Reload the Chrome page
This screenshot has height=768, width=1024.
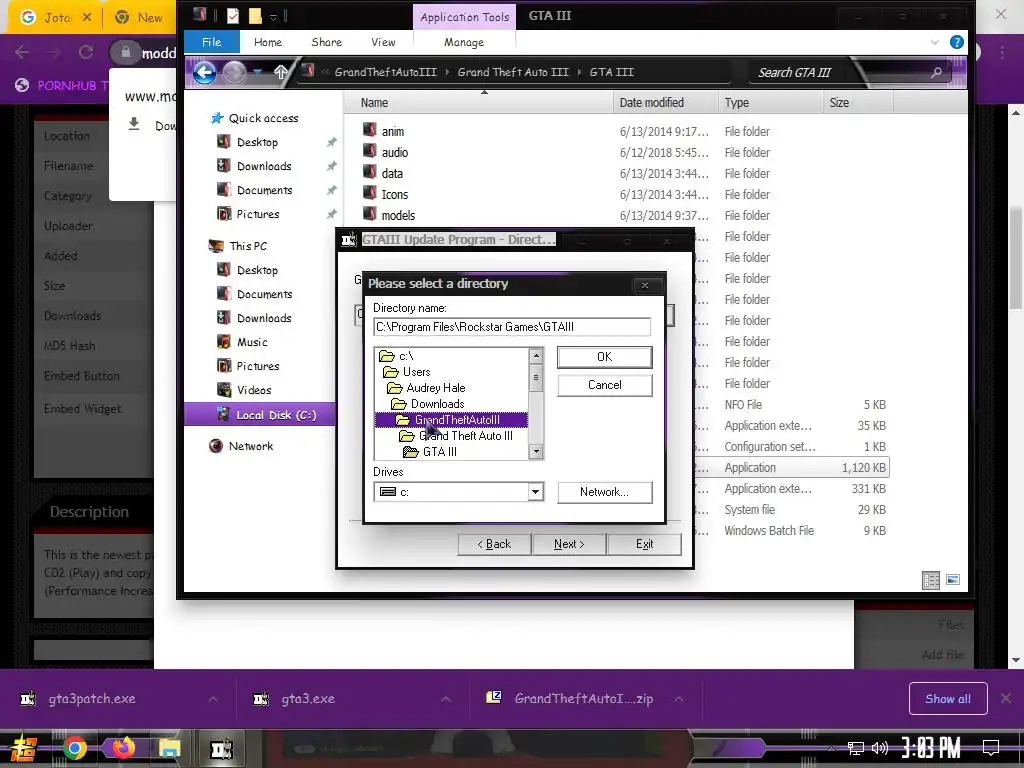point(86,52)
